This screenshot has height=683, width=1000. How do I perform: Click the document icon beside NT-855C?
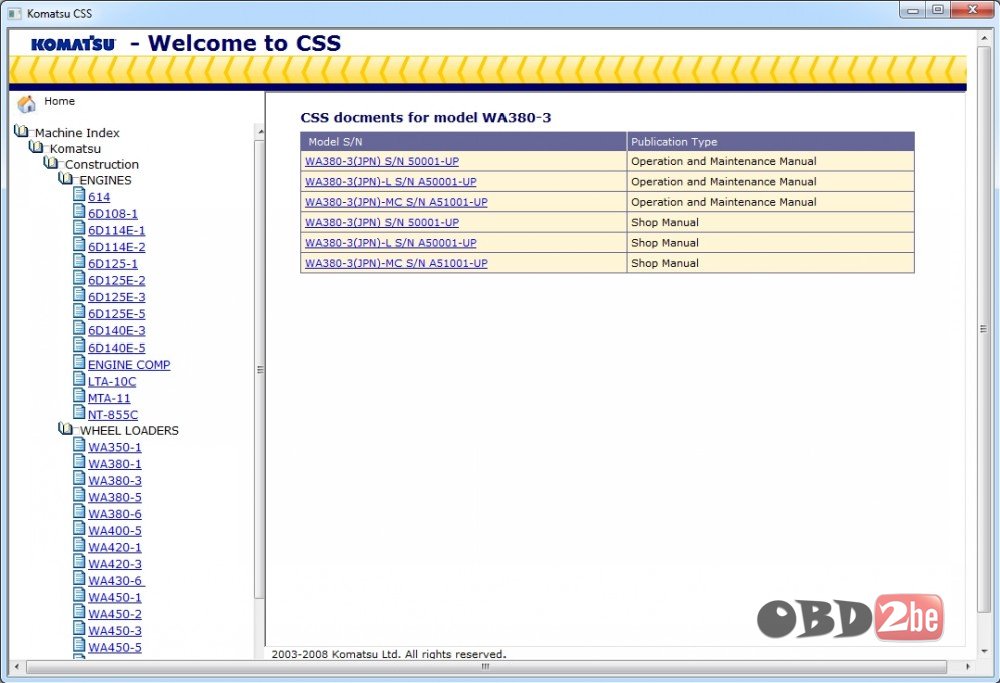[x=79, y=412]
